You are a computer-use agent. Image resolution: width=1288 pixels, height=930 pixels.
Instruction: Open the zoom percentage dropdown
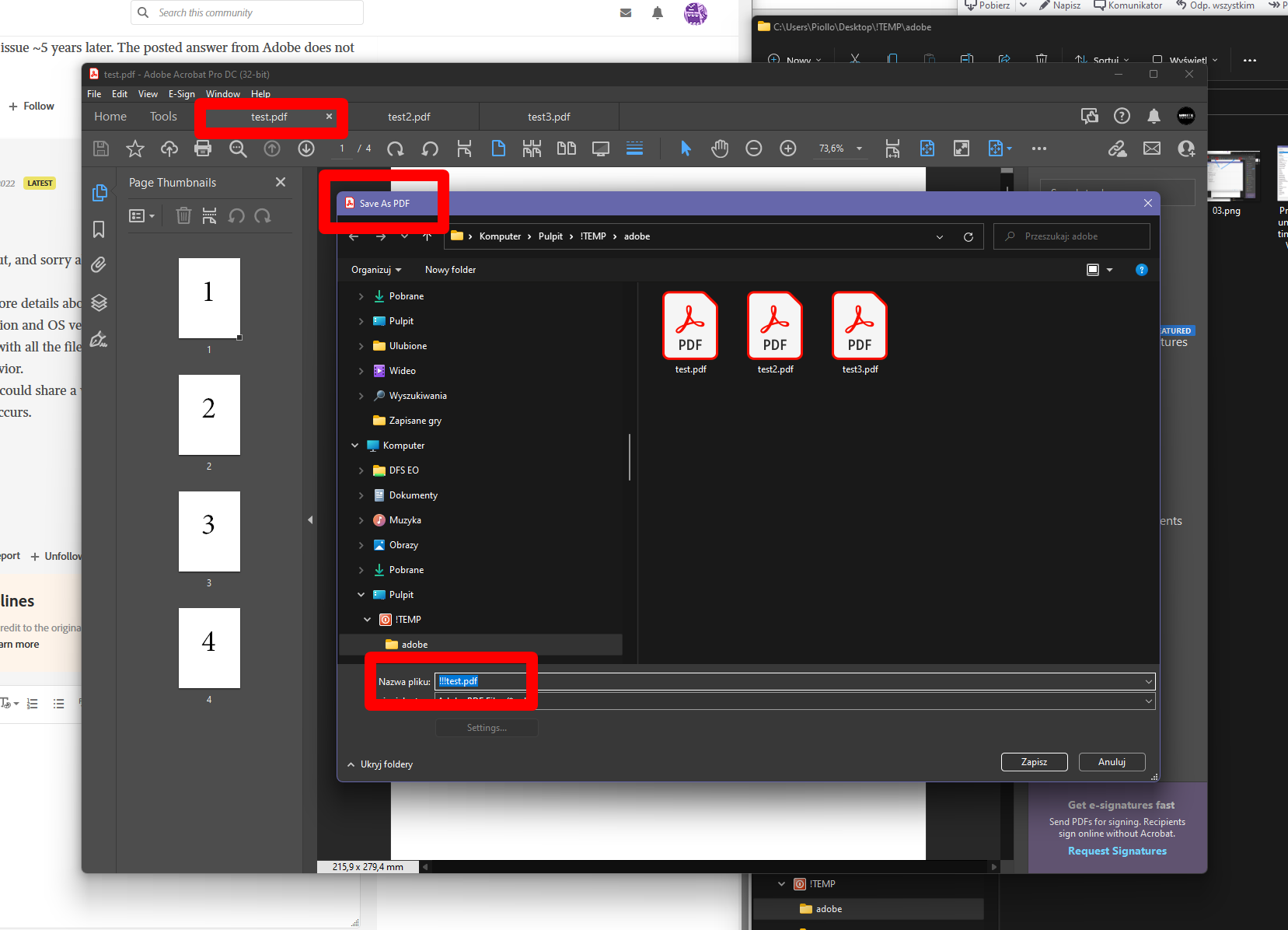click(859, 149)
